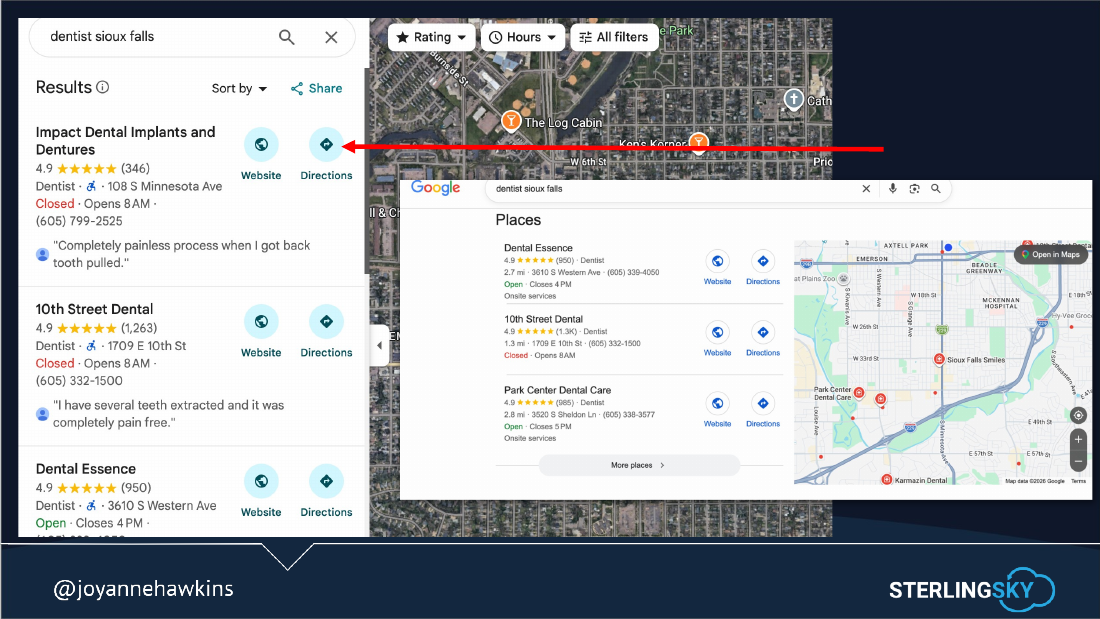The width and height of the screenshot is (1100, 619).
Task: Click the Google search magnifier icon
Action: pos(936,189)
